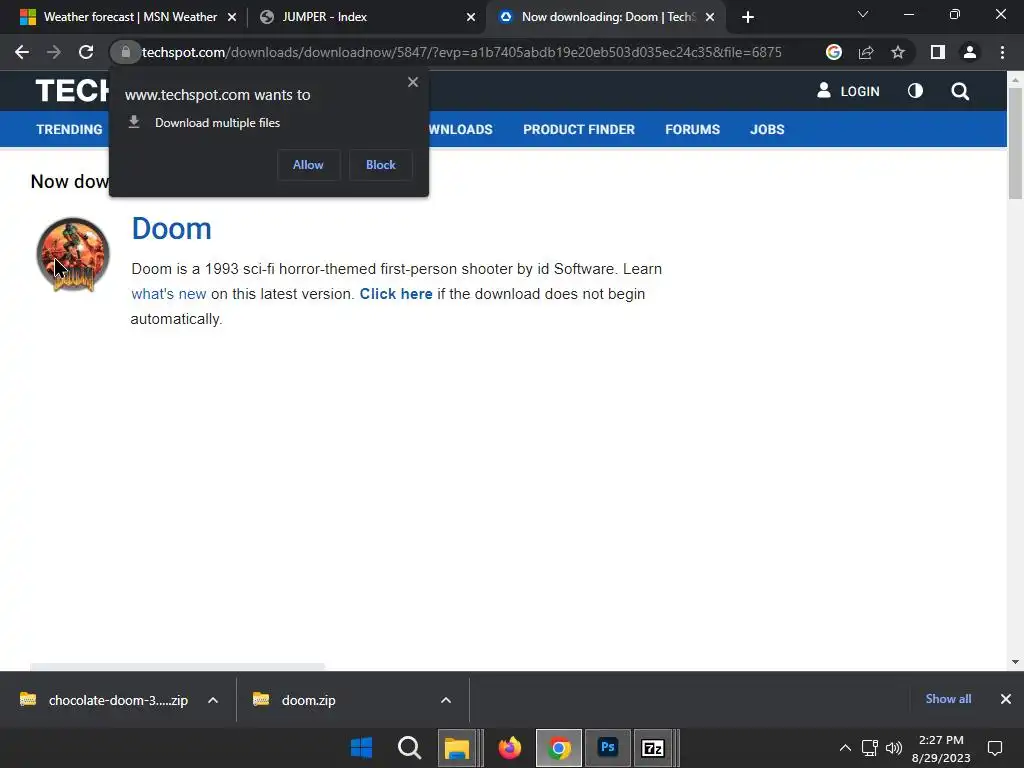Toggle the dark mode contrast icon
Viewport: 1024px width, 768px height.
click(916, 91)
